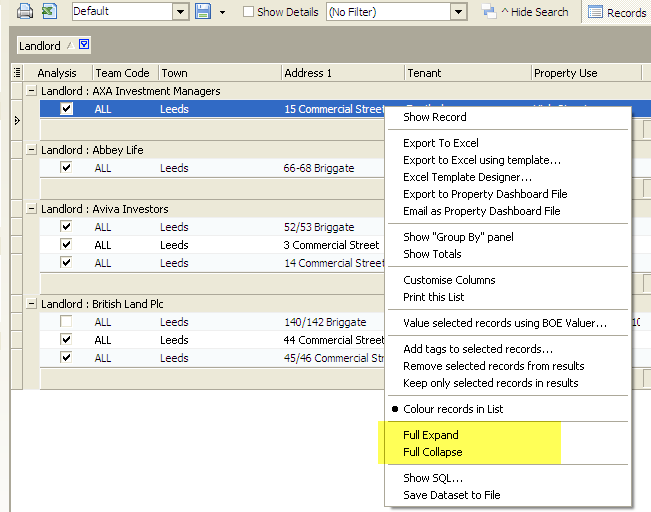Collapse the British Land Plc group
Viewport: 651px width, 512px height.
coord(31,304)
